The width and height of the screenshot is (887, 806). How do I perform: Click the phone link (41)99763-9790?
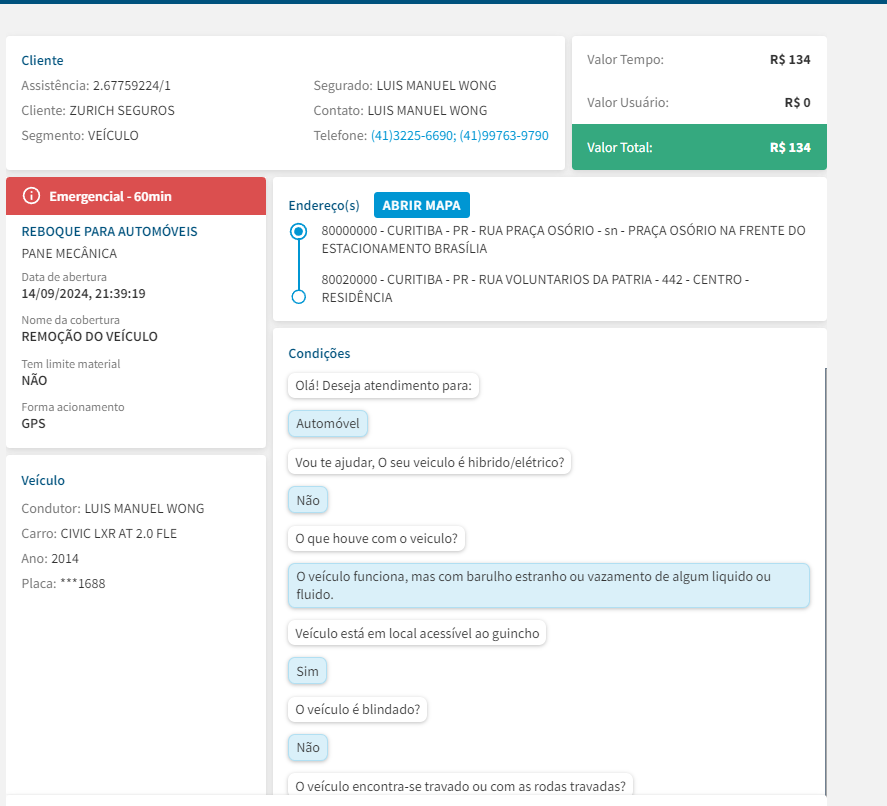[x=504, y=136]
